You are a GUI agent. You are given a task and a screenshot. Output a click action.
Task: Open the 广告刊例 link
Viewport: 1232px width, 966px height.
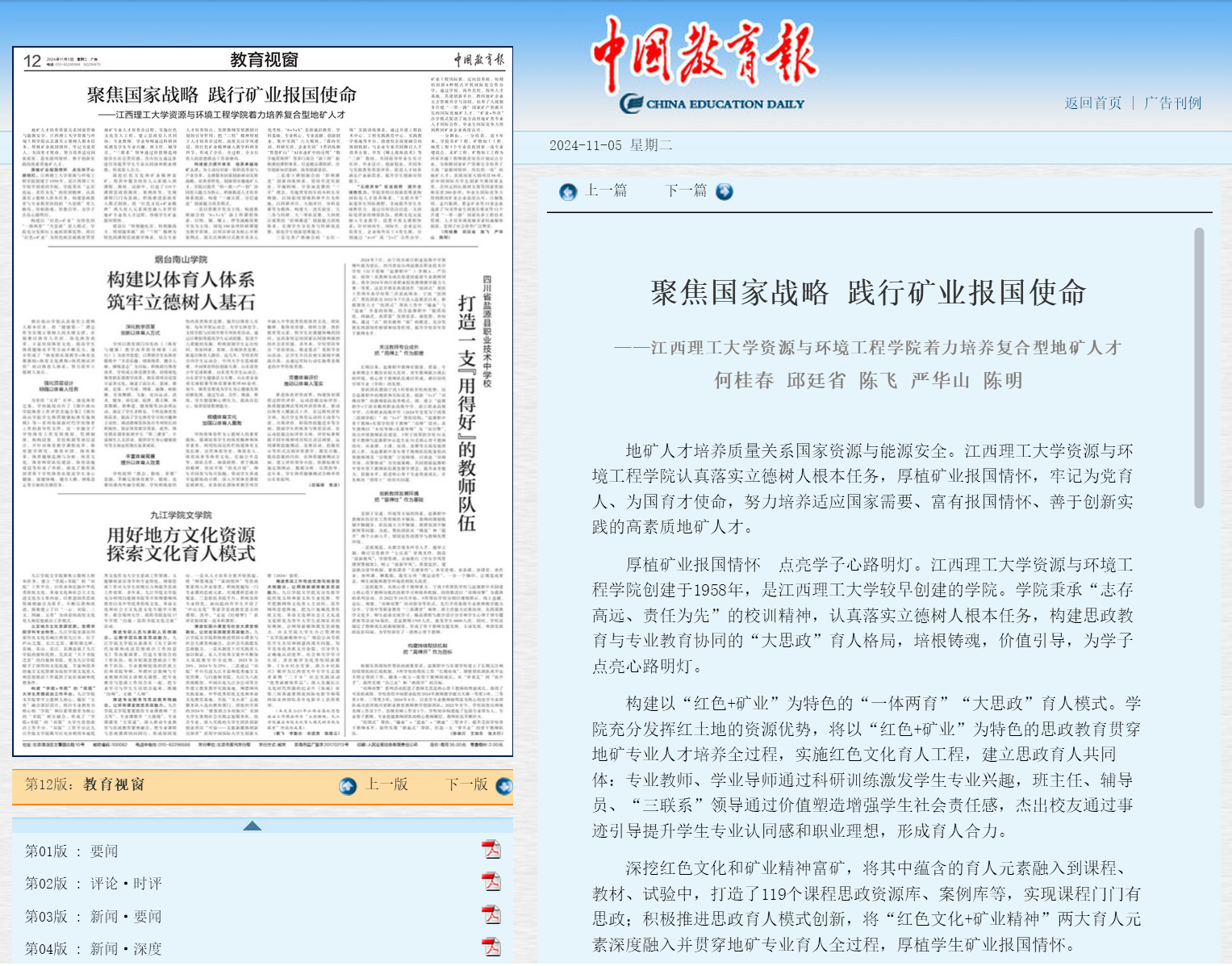click(1172, 103)
